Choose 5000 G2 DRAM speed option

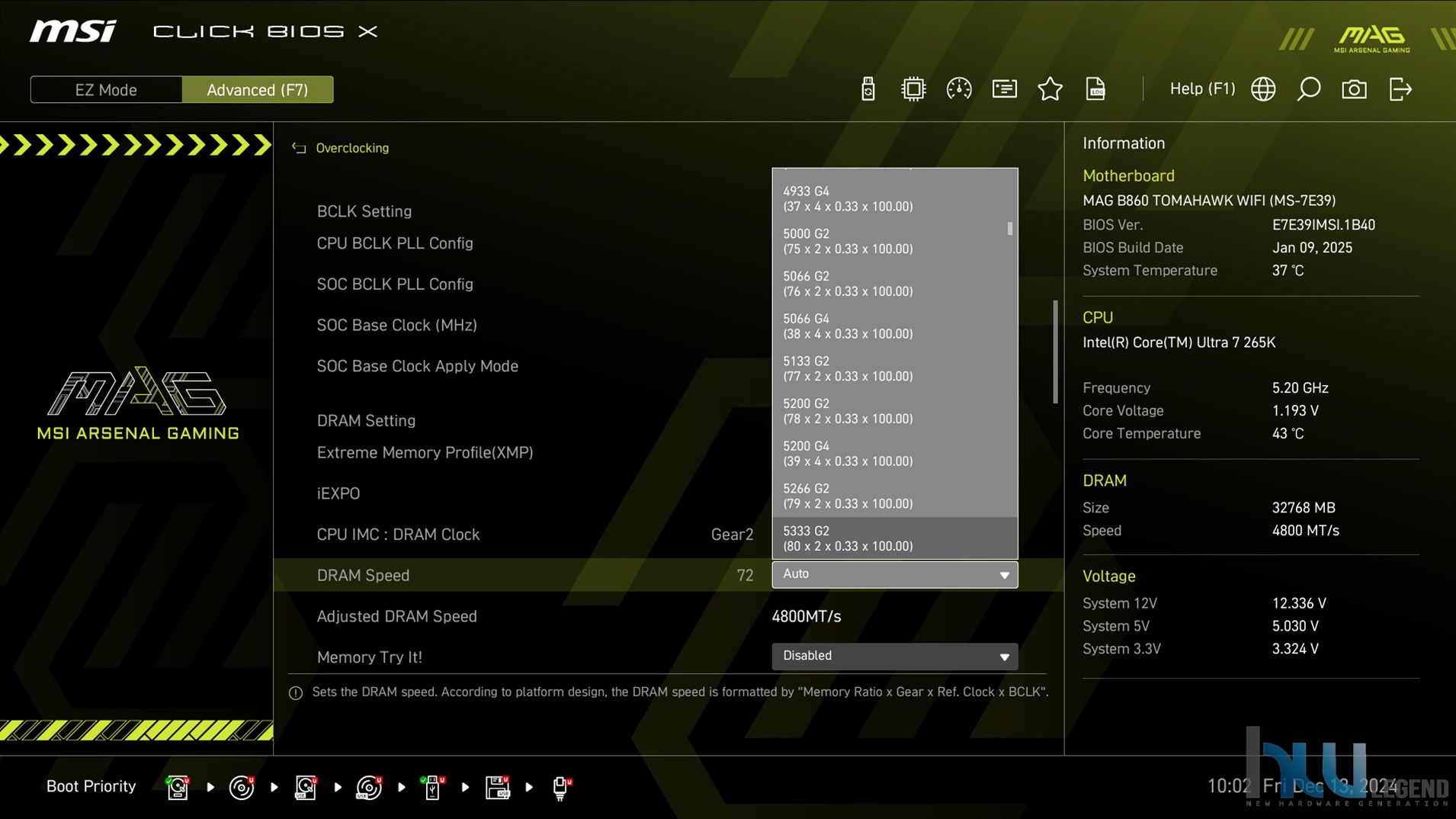coord(894,241)
